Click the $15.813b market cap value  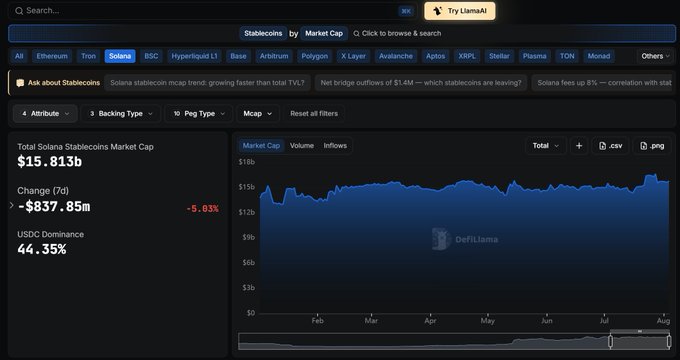pos(49,162)
